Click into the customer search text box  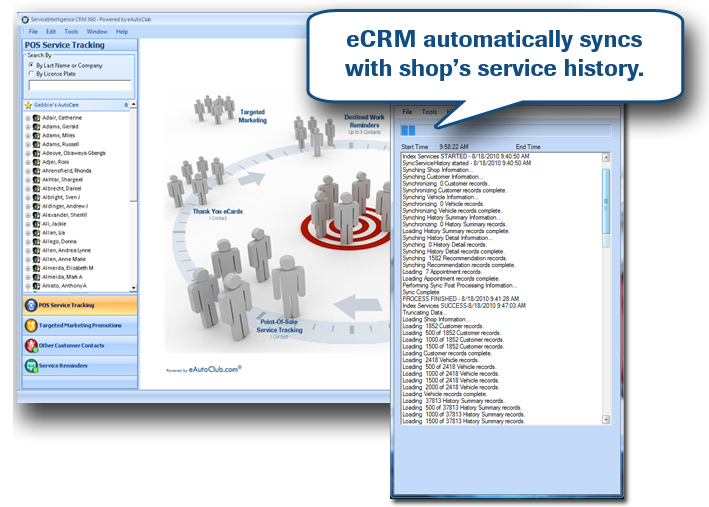point(80,85)
